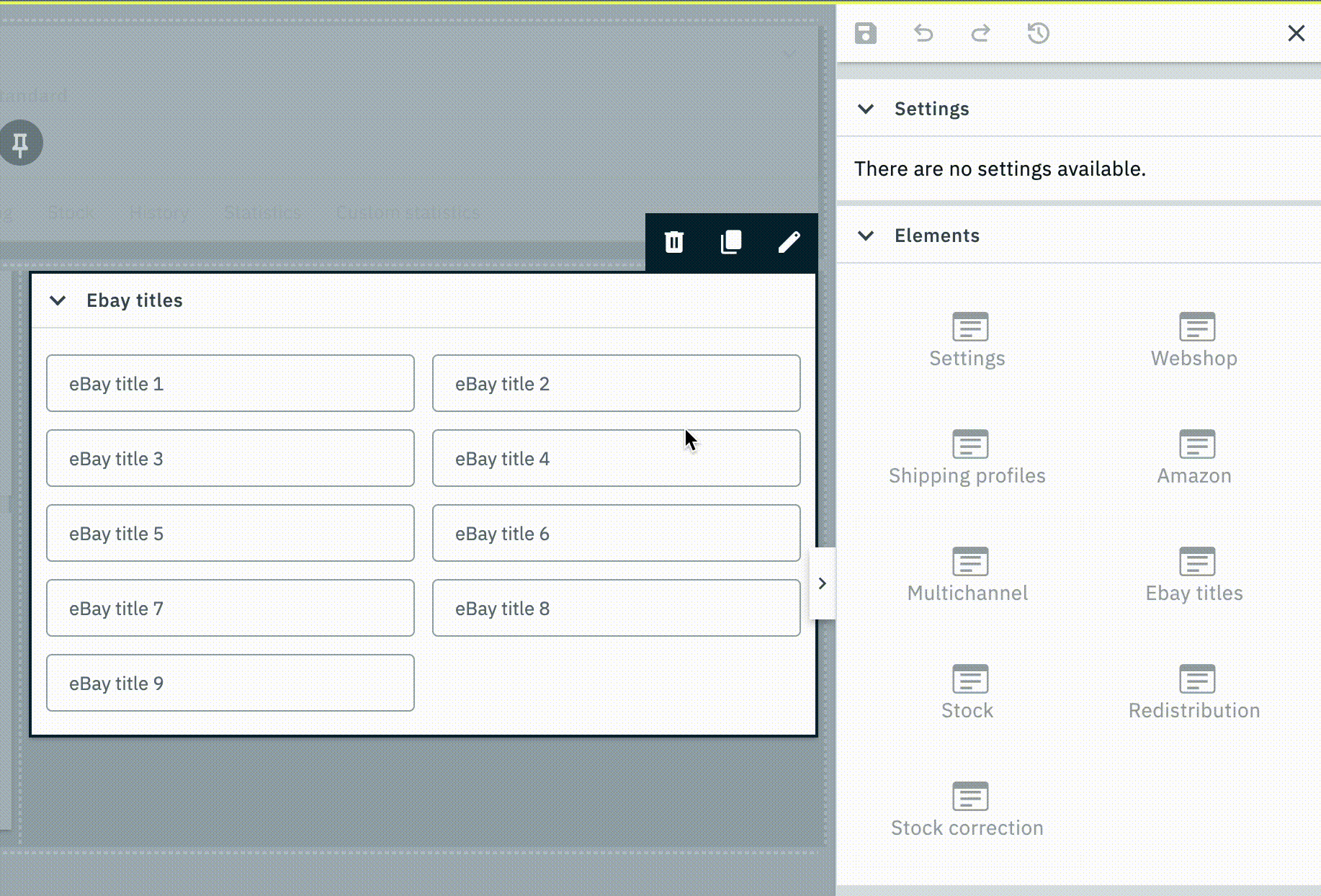Click the eBay title 8 input field
The width and height of the screenshot is (1321, 896).
click(617, 608)
